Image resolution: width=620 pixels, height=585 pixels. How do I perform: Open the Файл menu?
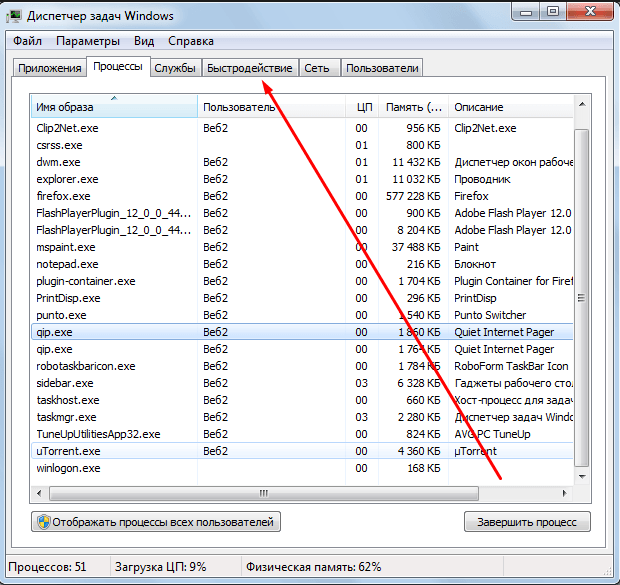[x=27, y=41]
